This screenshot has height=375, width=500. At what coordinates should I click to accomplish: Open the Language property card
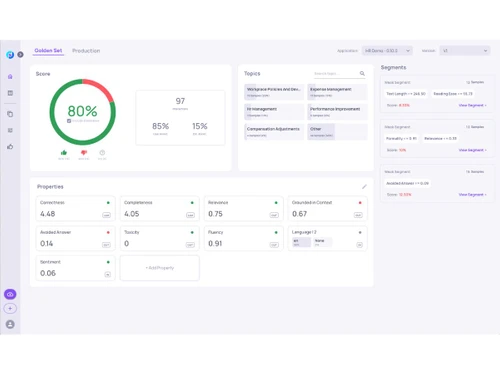coord(328,238)
